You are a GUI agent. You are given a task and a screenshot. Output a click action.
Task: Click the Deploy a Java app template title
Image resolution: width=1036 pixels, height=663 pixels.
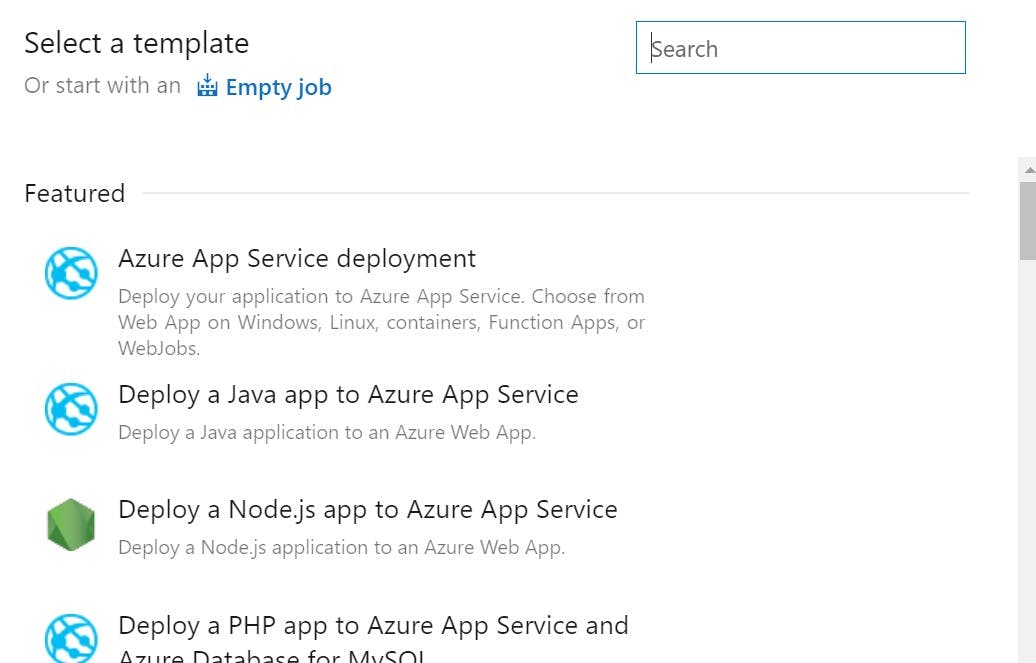[x=348, y=394]
